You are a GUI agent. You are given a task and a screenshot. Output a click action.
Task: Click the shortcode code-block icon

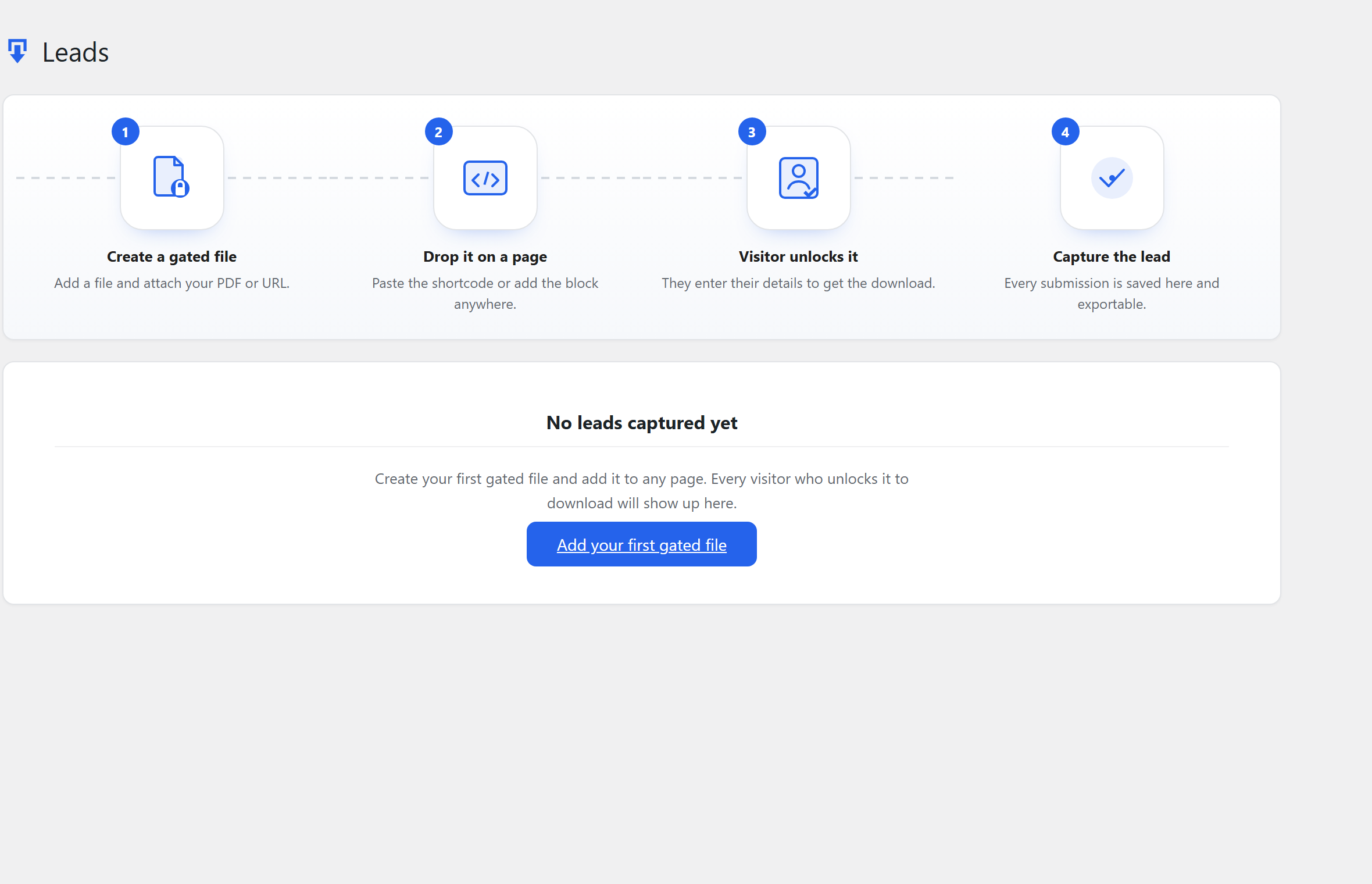[x=485, y=178]
